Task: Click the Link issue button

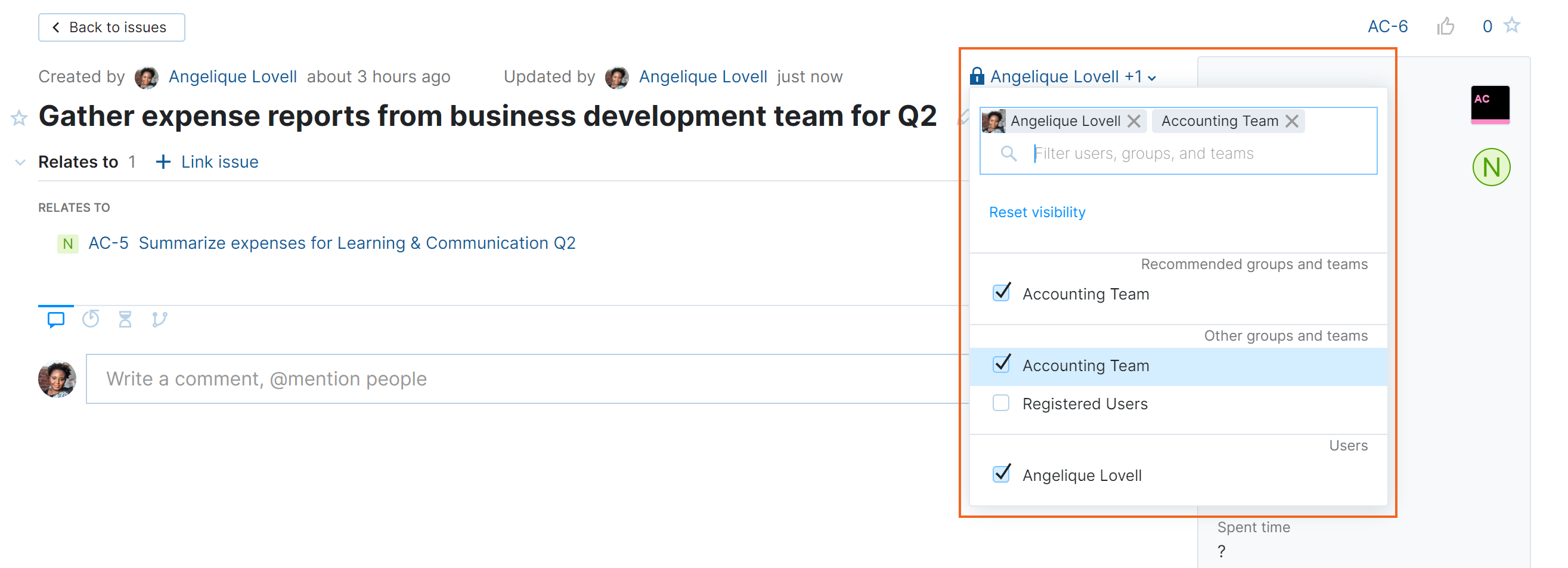Action: pos(206,162)
